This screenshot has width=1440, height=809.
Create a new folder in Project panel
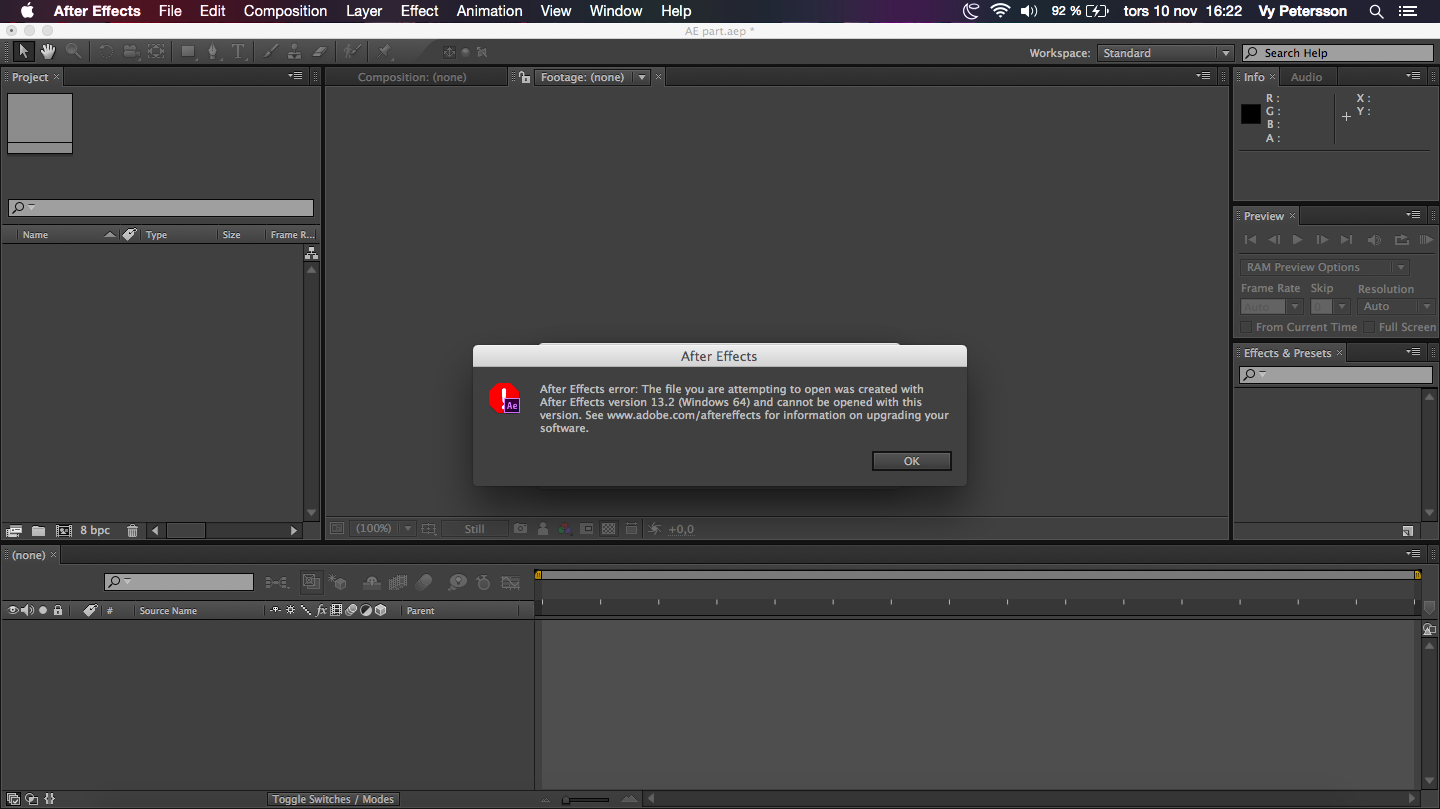pos(38,531)
